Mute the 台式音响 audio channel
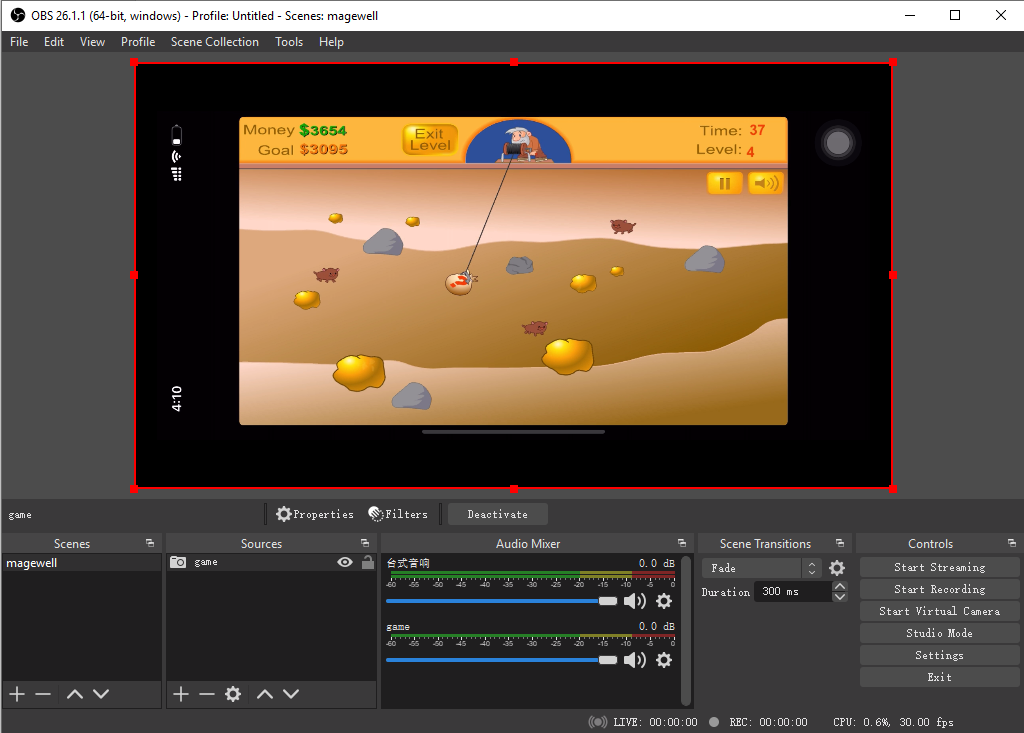Screen dimensions: 1024x733 [x=635, y=601]
